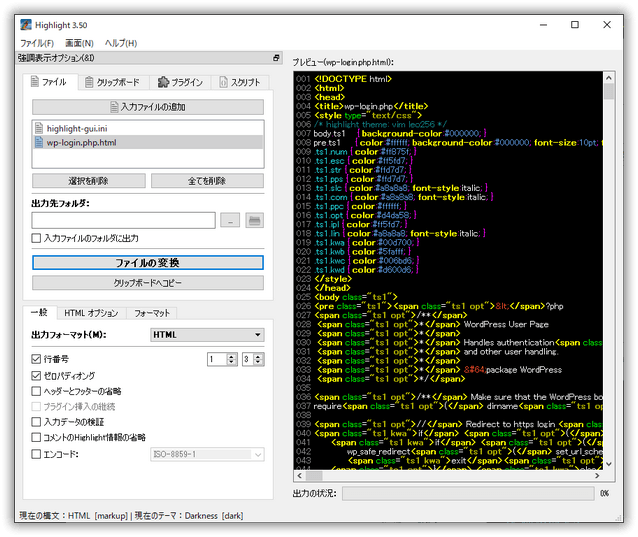The width and height of the screenshot is (638, 537).
Task: Click the output folder drawer icon button
Action: 255,219
